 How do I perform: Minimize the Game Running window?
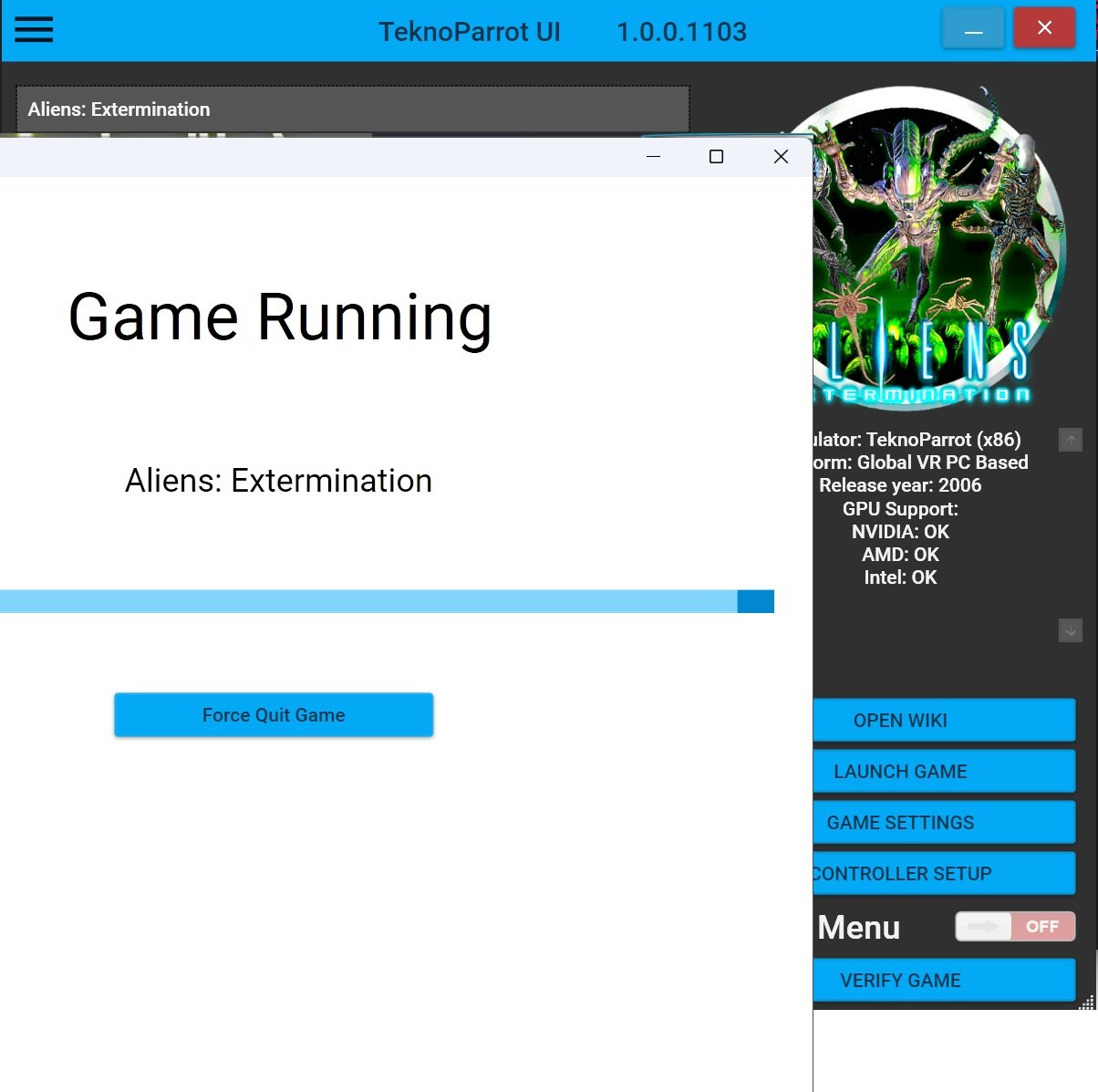(x=653, y=157)
